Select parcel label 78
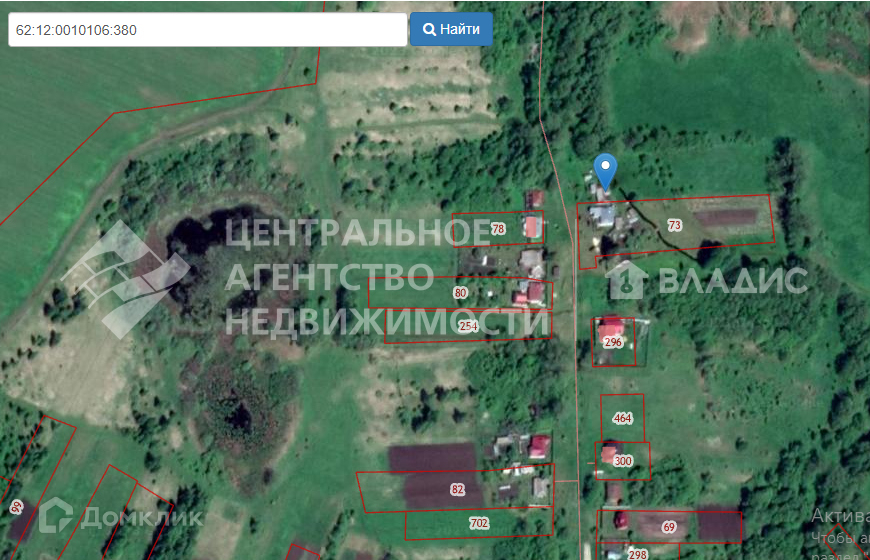This screenshot has height=560, width=870. coord(498,229)
